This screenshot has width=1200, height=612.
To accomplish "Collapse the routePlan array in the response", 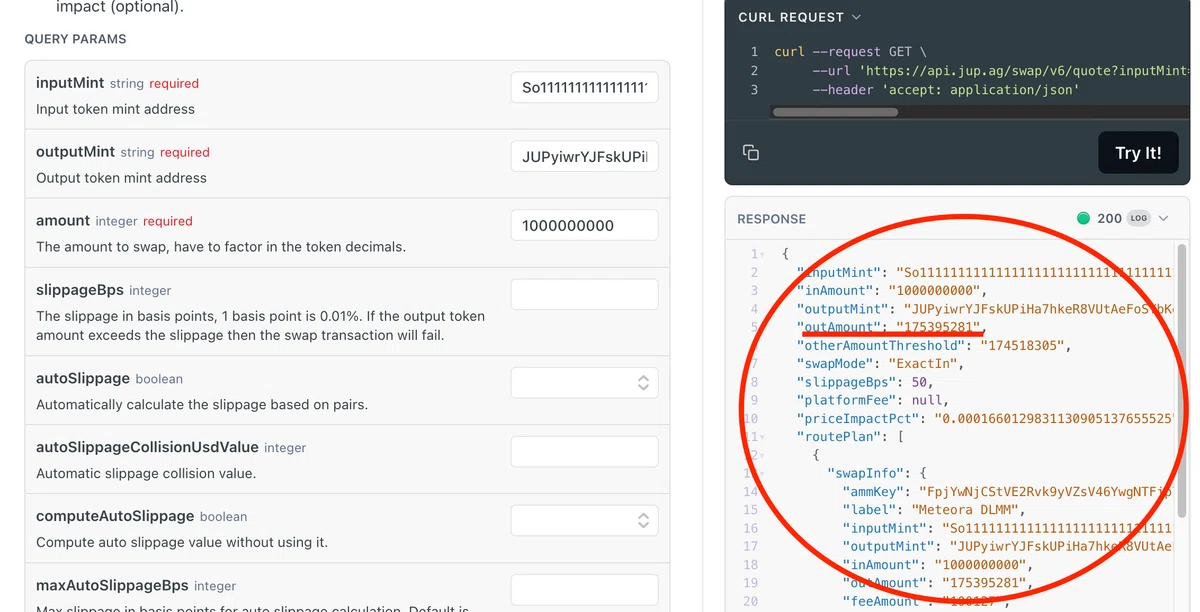I will [764, 437].
